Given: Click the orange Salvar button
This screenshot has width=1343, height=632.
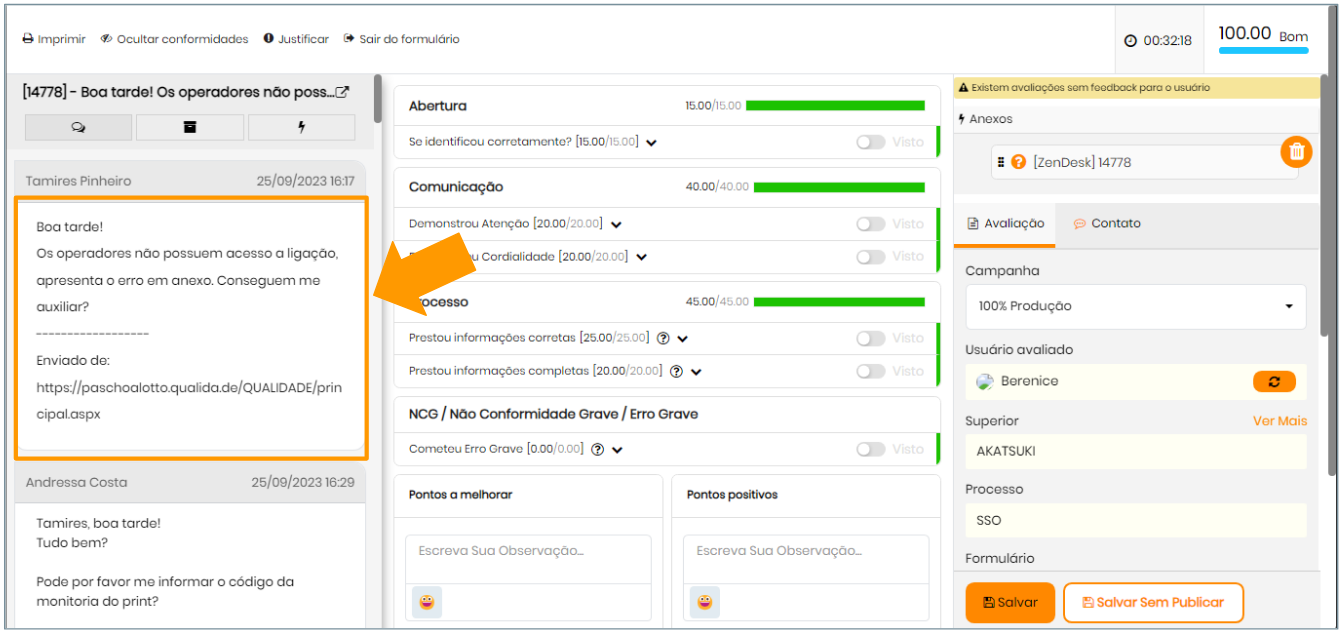Looking at the screenshot, I should click(1010, 602).
